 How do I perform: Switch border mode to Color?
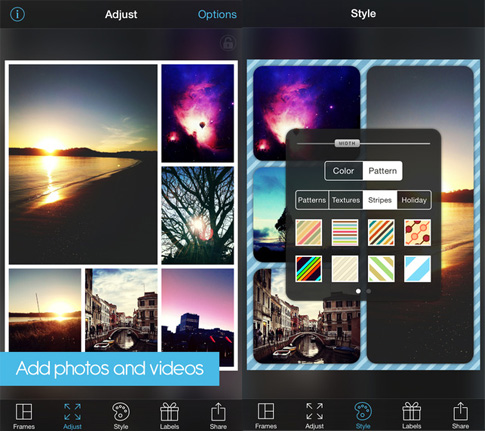tap(344, 171)
